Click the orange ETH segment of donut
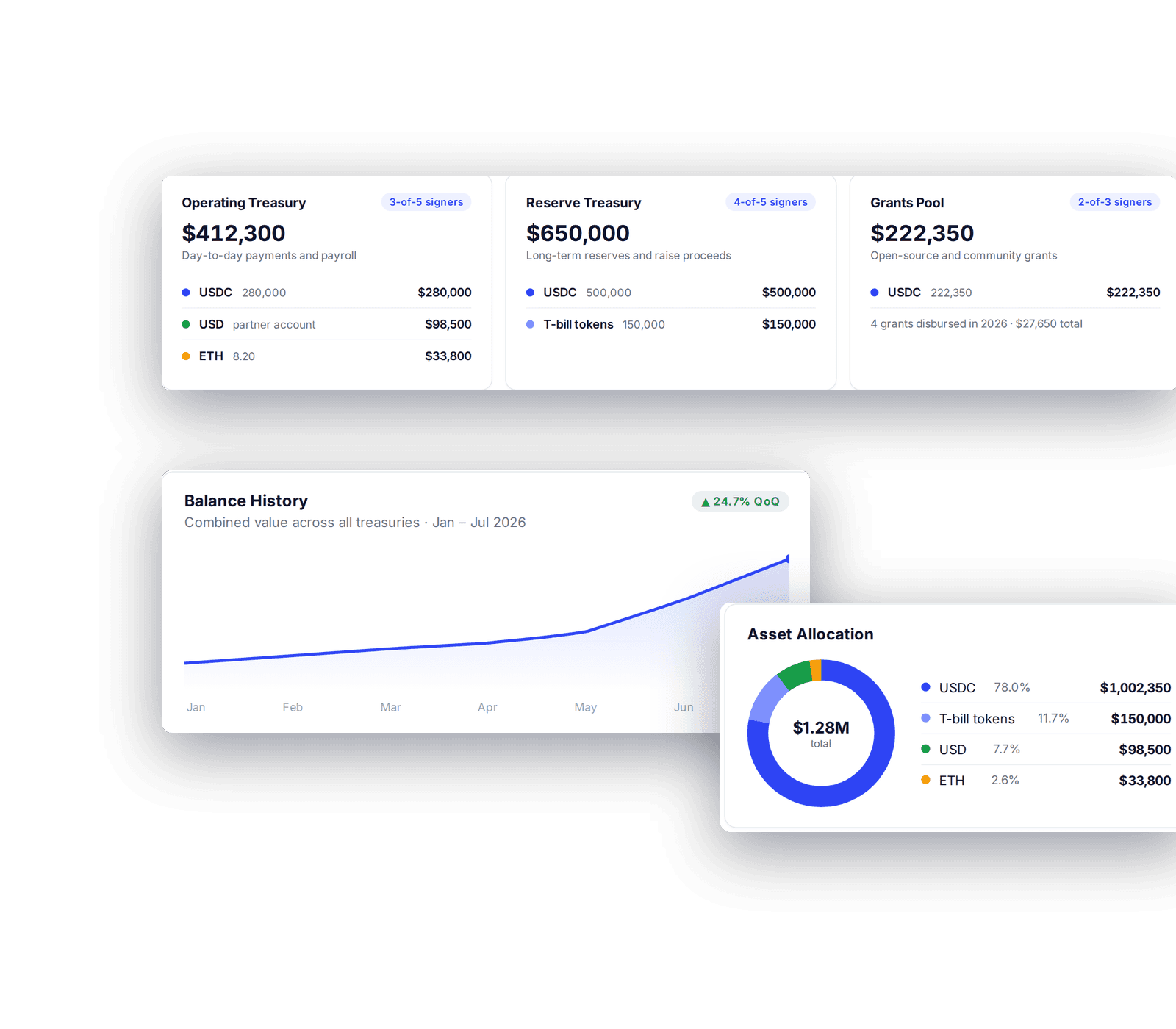Viewport: 1176px width, 1029px height. coord(816,670)
